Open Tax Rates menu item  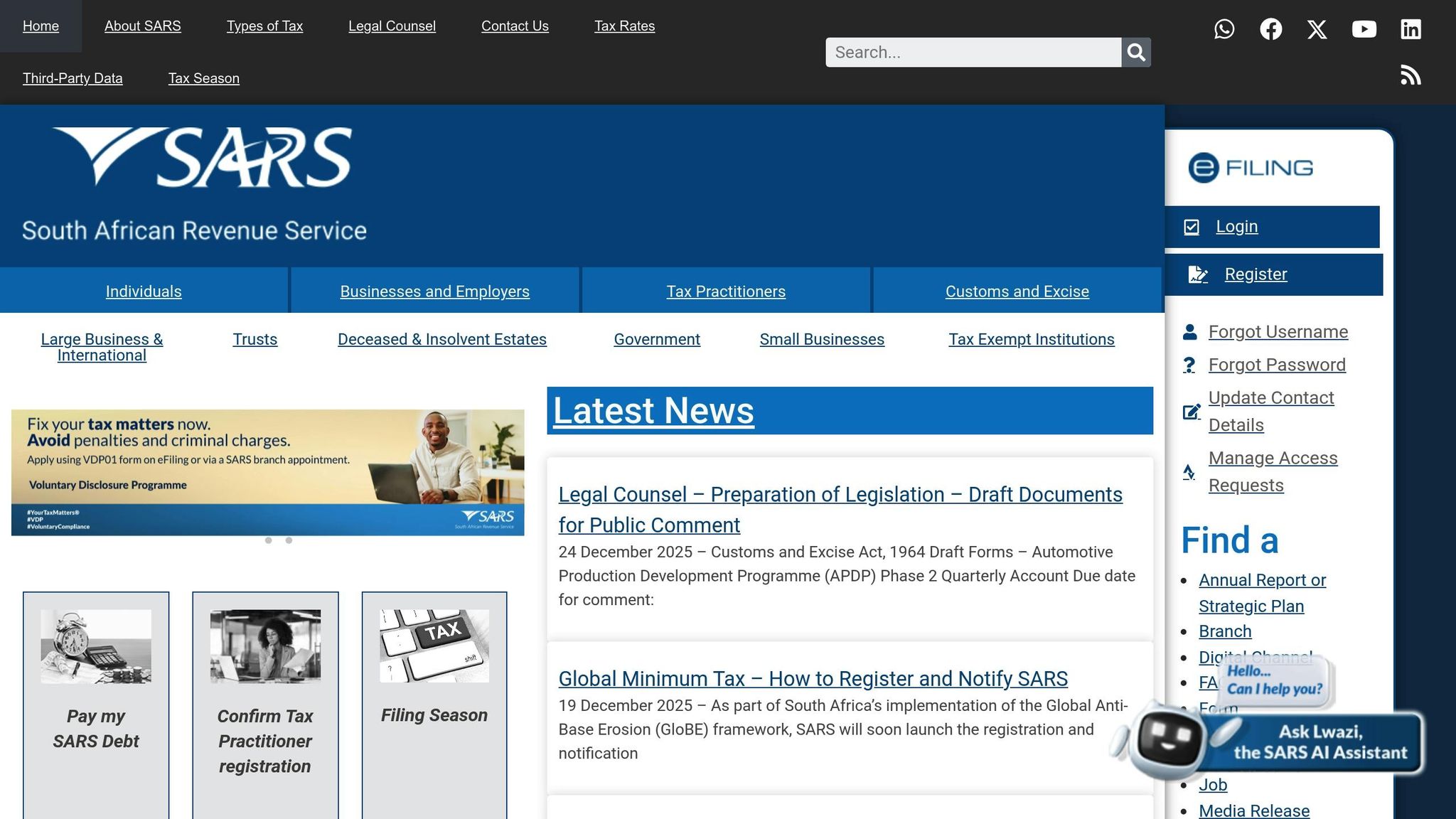pyautogui.click(x=624, y=26)
